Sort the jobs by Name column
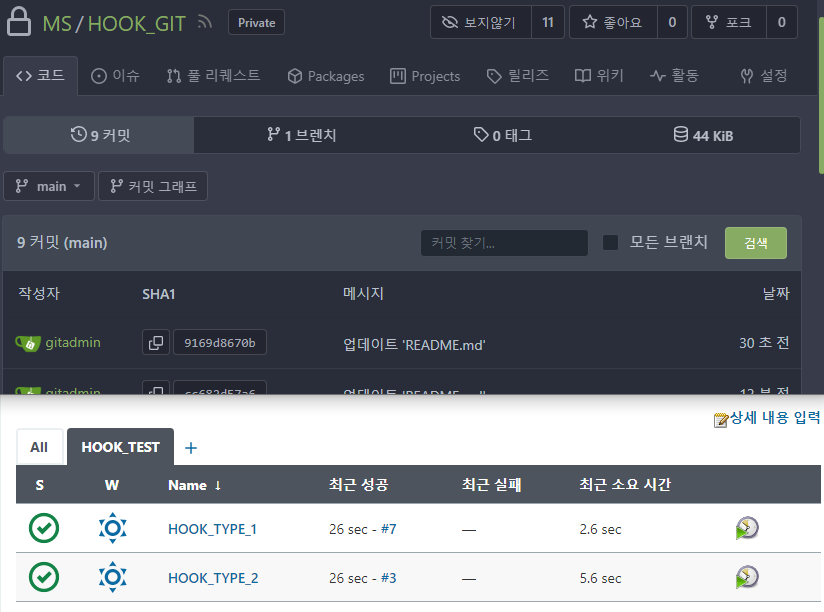 coord(194,485)
